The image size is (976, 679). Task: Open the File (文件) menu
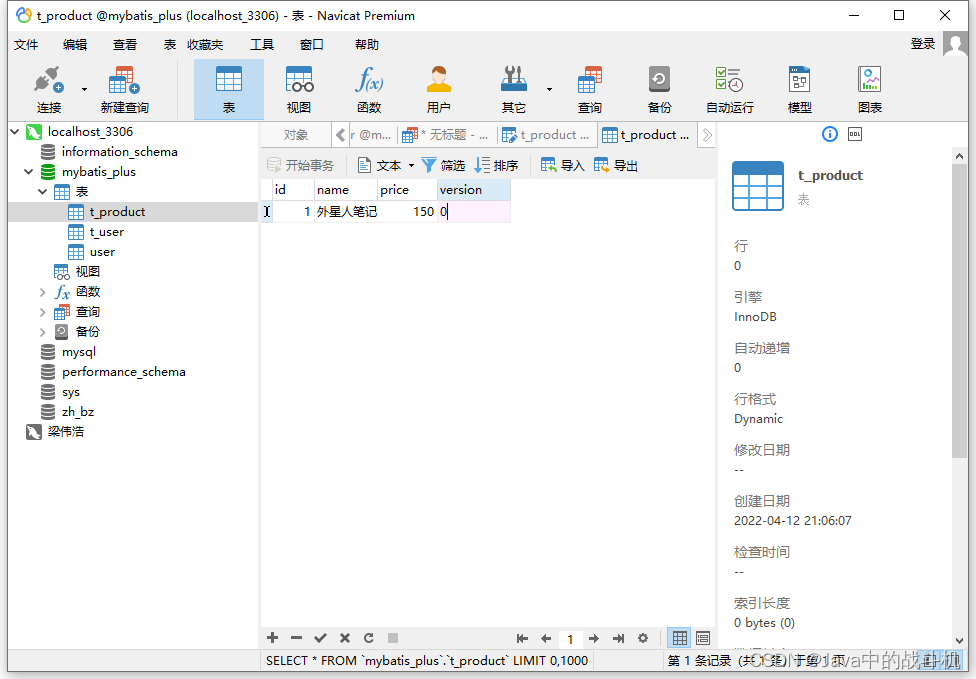coord(26,45)
